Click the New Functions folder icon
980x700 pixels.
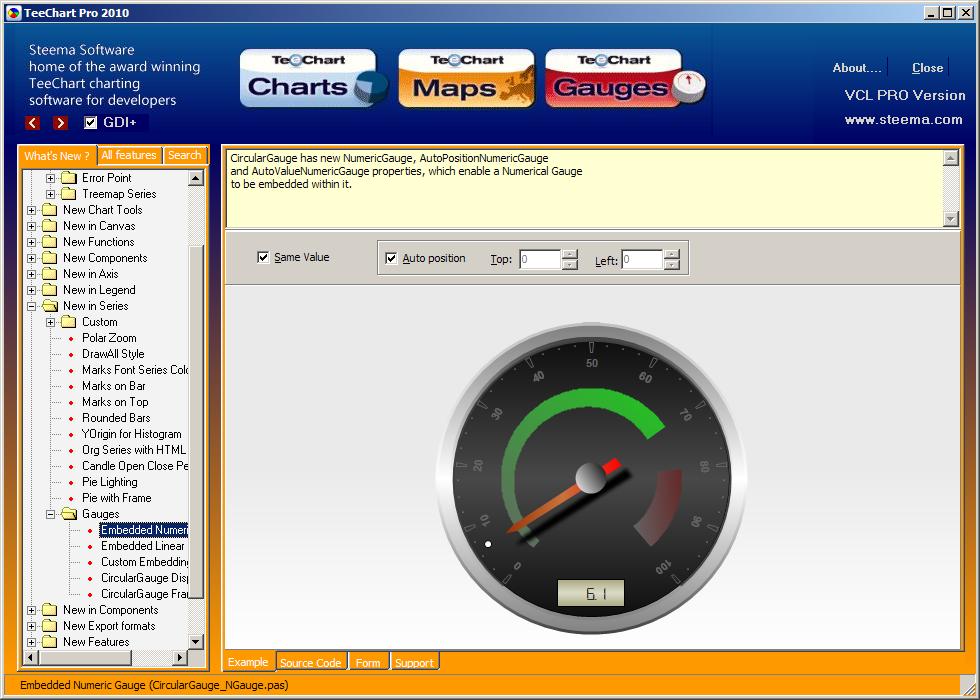pyautogui.click(x=49, y=242)
